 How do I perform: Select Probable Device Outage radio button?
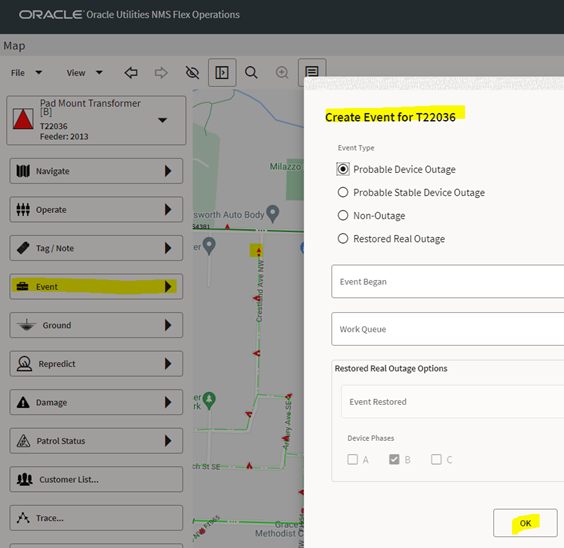[x=343, y=169]
